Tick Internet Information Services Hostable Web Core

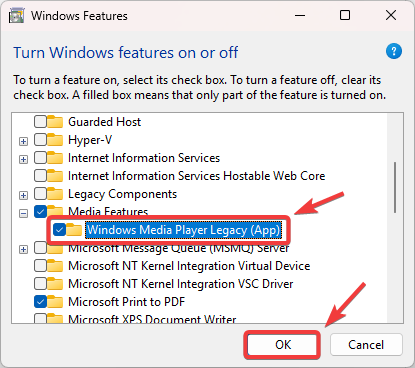coord(40,176)
